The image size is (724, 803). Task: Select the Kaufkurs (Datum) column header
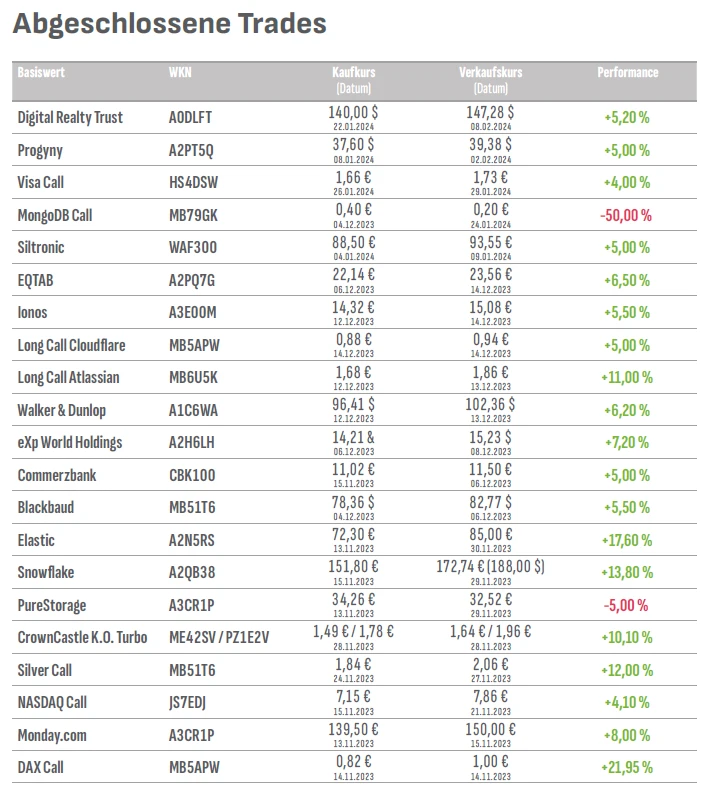pos(353,80)
